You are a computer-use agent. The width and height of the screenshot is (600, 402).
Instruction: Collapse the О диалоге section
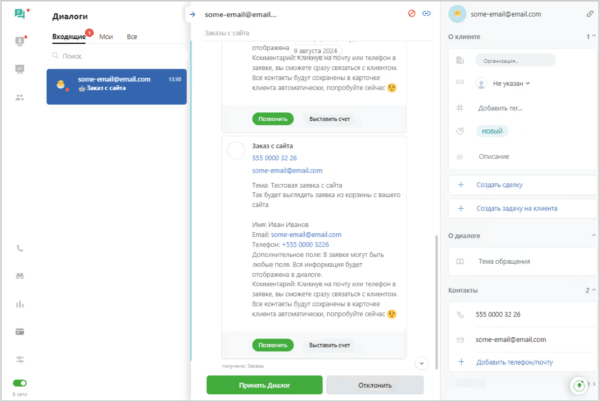click(x=593, y=236)
